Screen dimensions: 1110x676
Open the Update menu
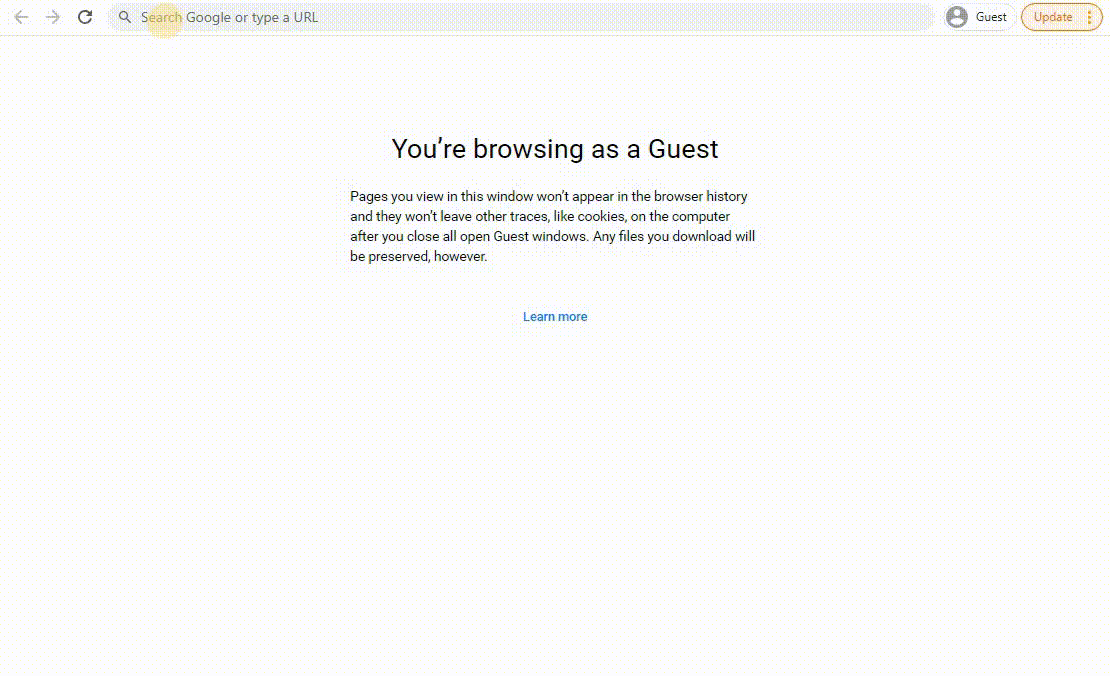1052,17
